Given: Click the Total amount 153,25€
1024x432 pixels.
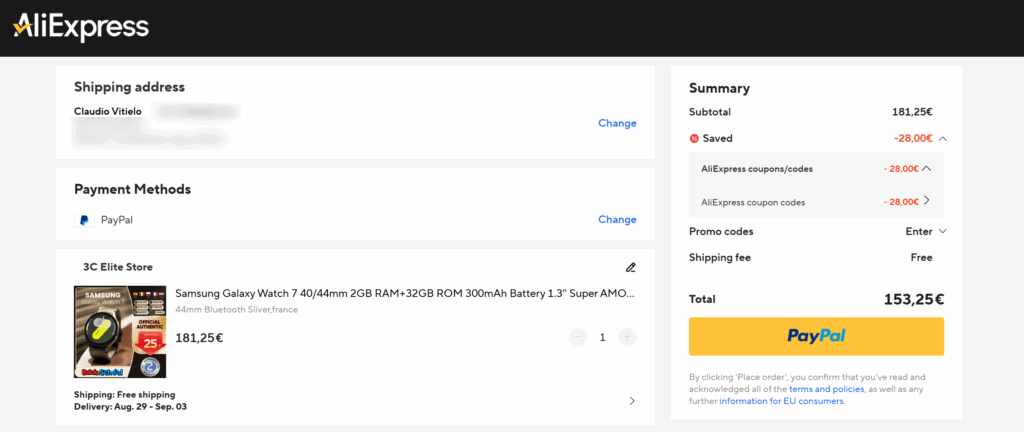Looking at the screenshot, I should [914, 300].
